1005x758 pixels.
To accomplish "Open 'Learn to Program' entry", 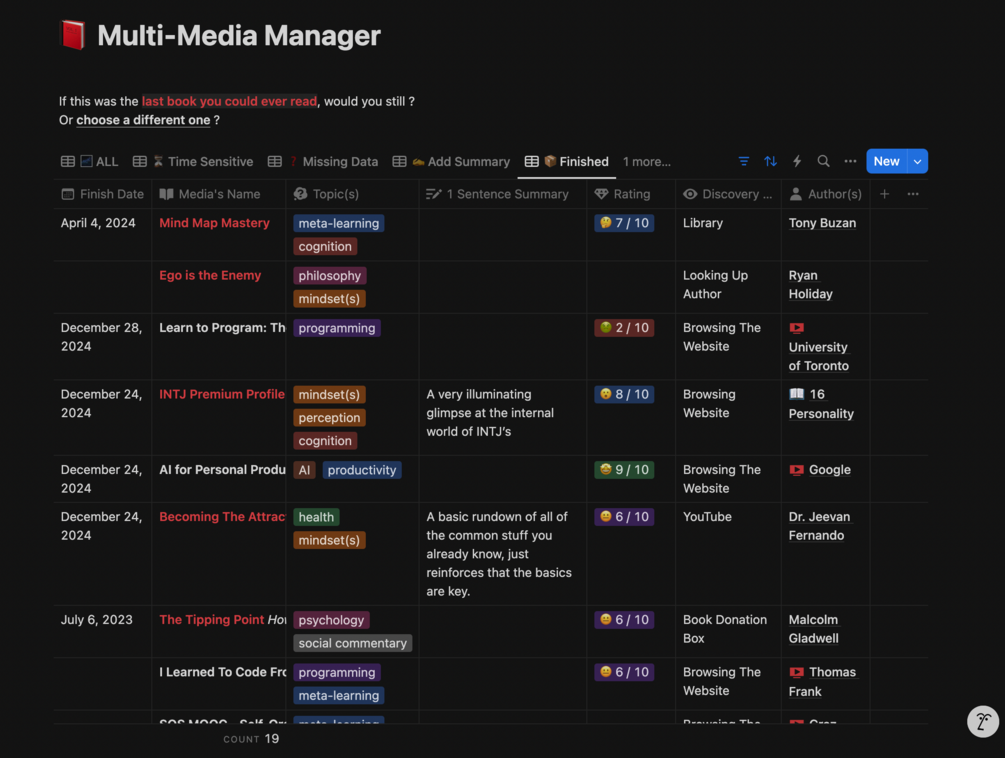I will (222, 327).
